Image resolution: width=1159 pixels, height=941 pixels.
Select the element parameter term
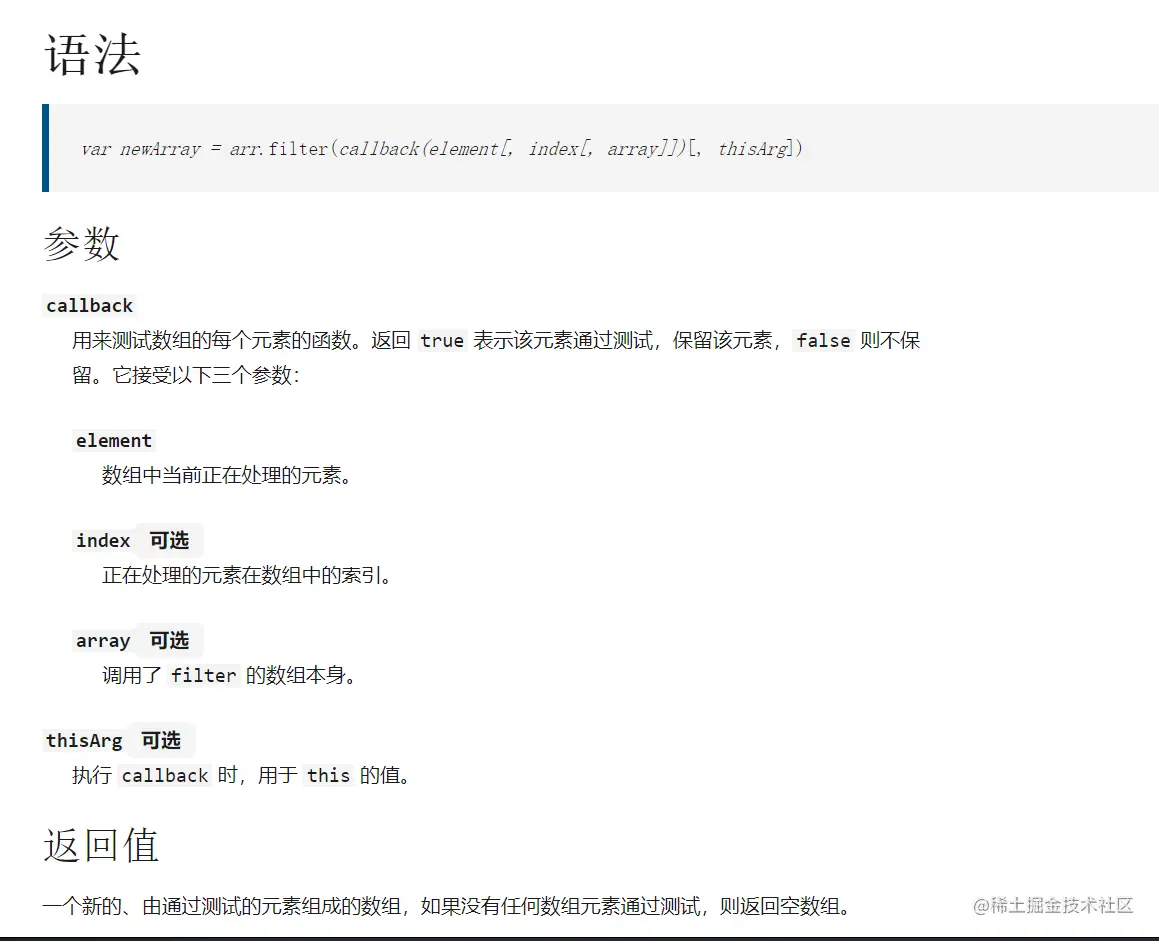[114, 441]
